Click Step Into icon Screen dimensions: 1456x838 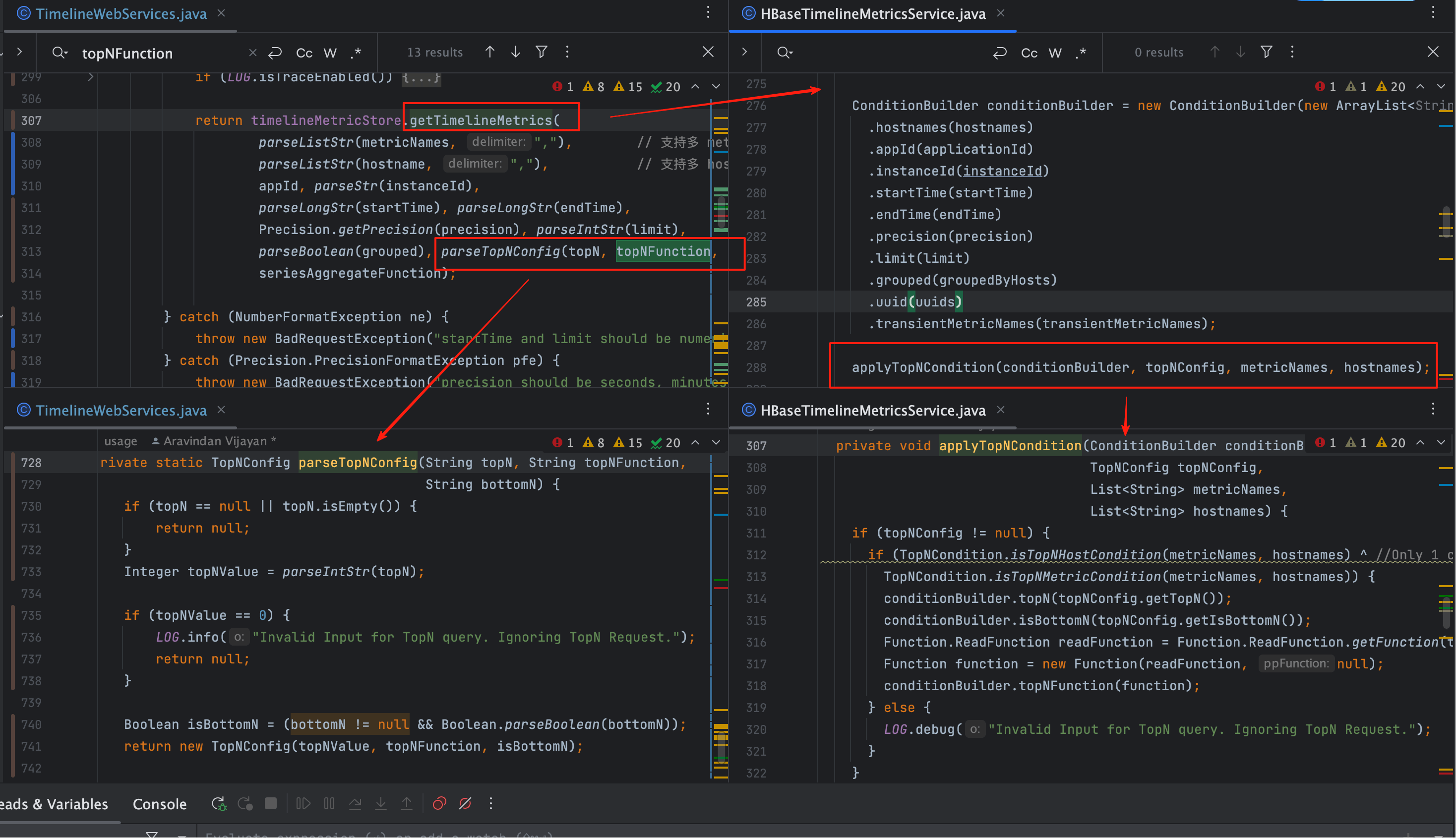click(x=381, y=803)
